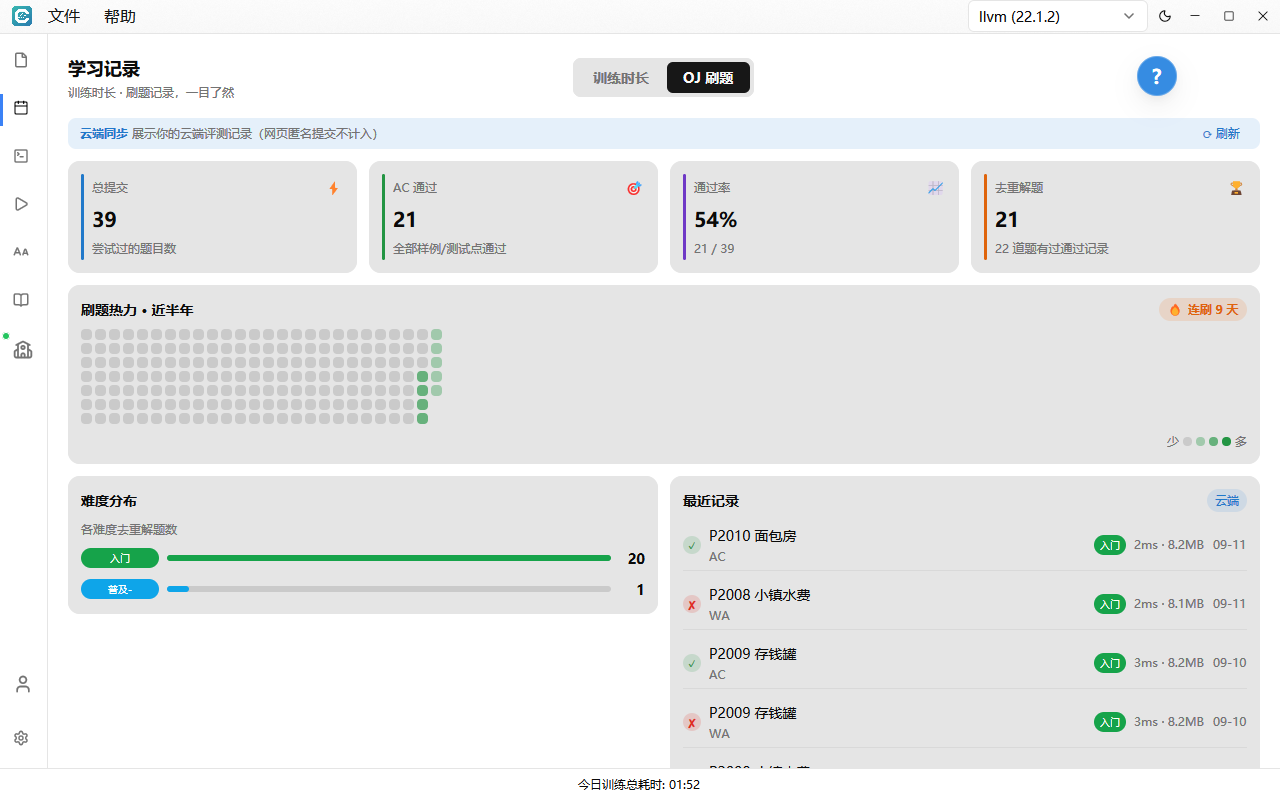Image resolution: width=1280 pixels, height=800 pixels.
Task: Toggle dark mode moon icon
Action: coord(1165,16)
